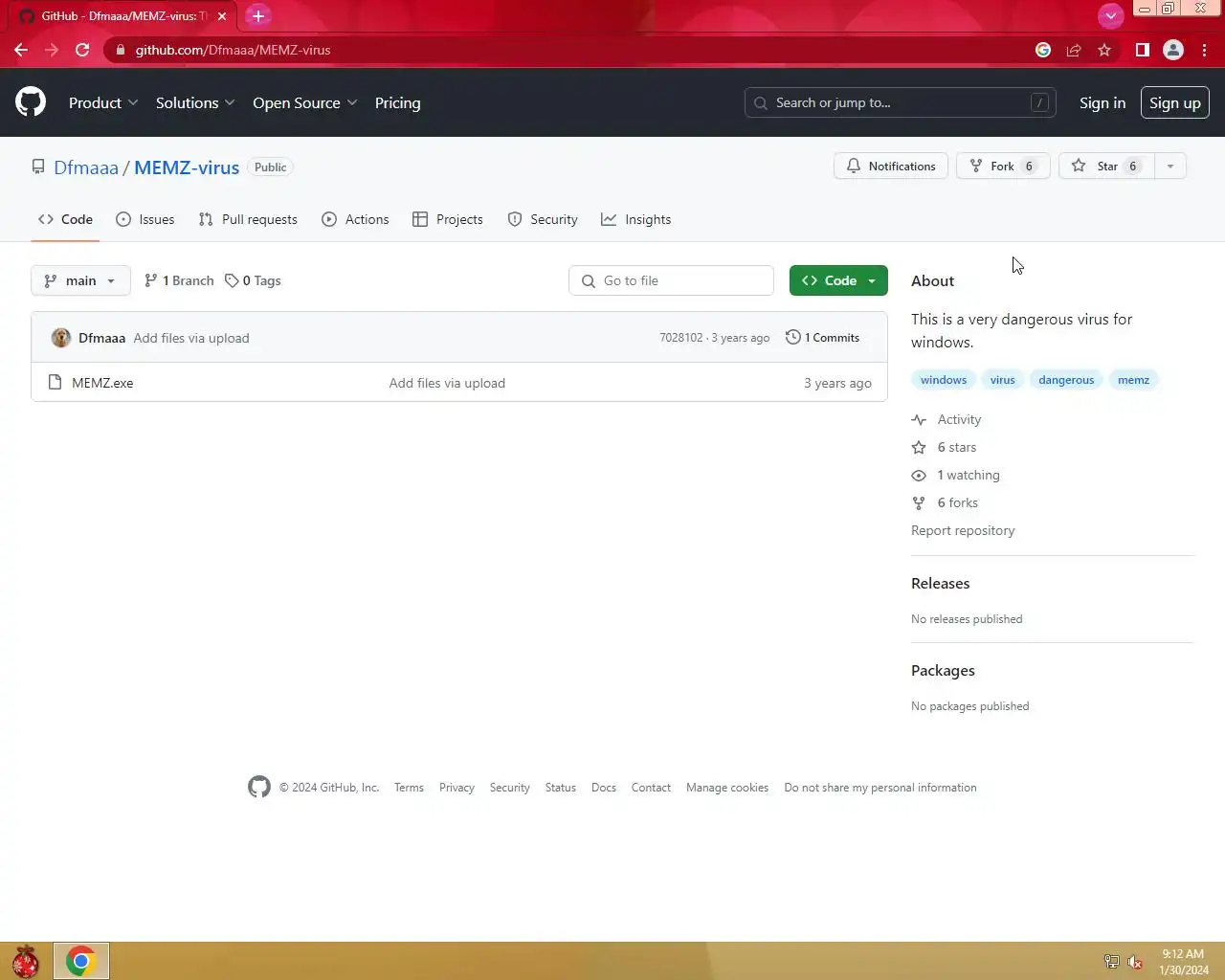Click the virus topic tag
Image resolution: width=1225 pixels, height=980 pixels.
(x=1002, y=380)
